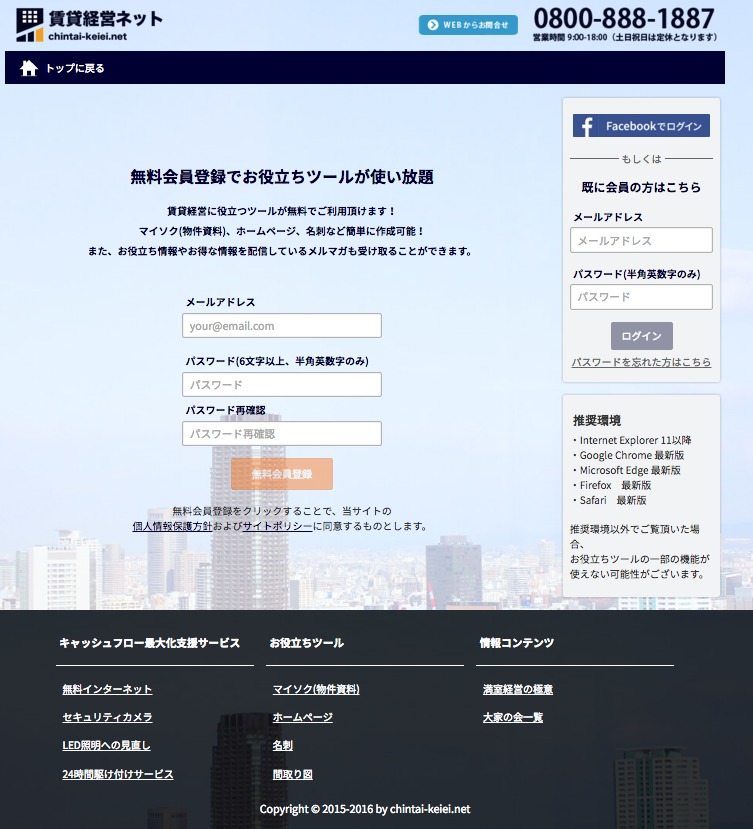This screenshot has width=753, height=829.
Task: Open the 満室経営の極意 footer link
Action: pyautogui.click(x=517, y=689)
